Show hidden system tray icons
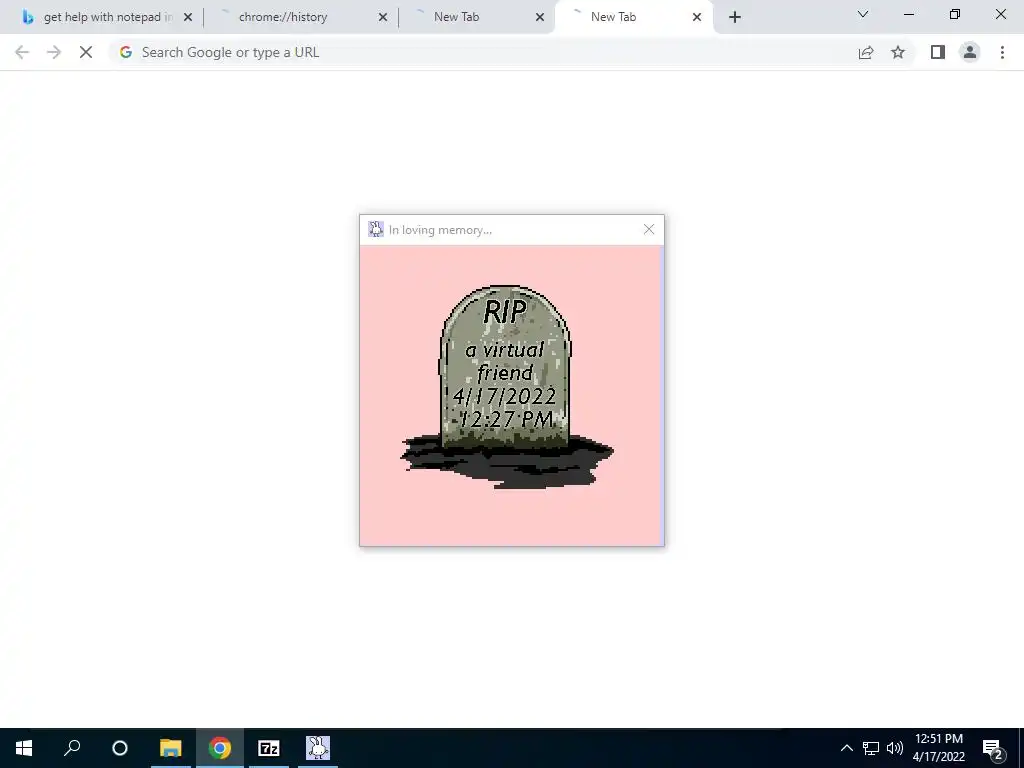Viewport: 1024px width, 768px height. click(846, 748)
